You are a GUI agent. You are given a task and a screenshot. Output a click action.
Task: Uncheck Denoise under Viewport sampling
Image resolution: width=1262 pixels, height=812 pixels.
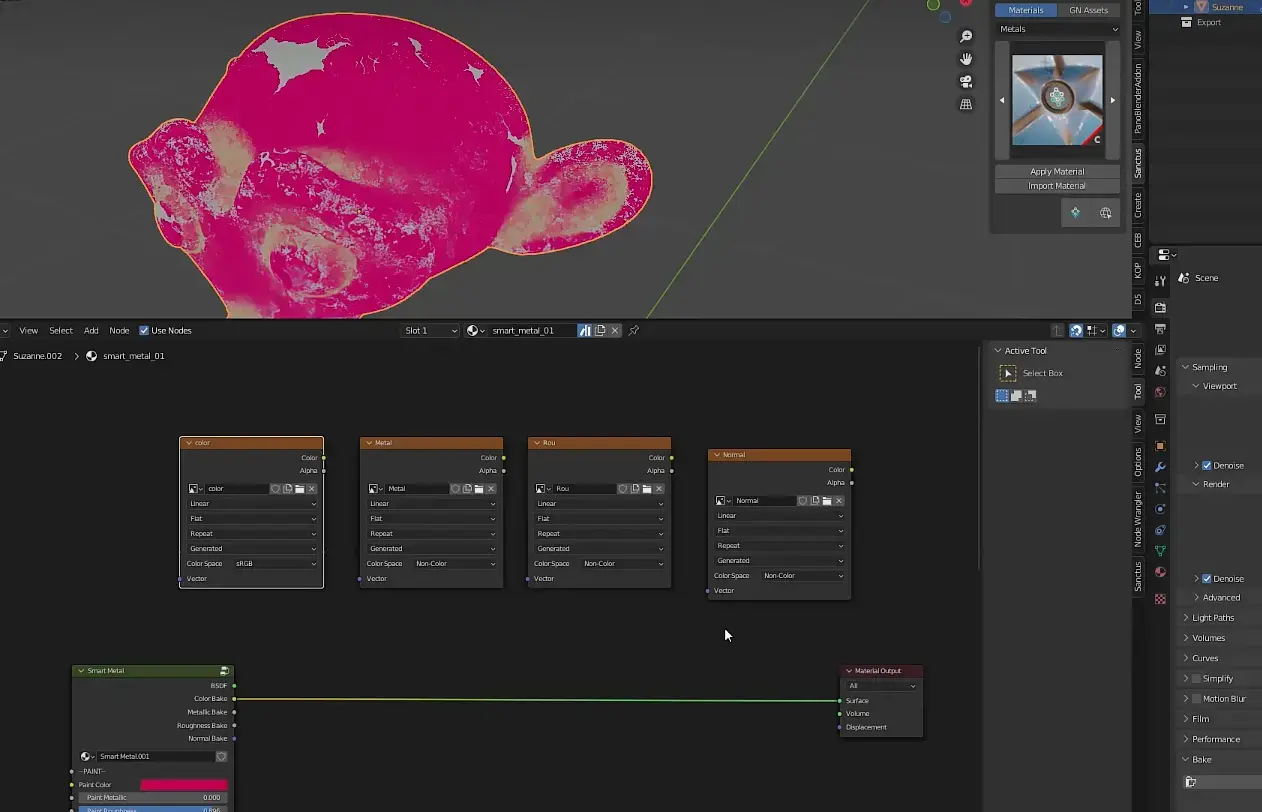tap(1207, 466)
